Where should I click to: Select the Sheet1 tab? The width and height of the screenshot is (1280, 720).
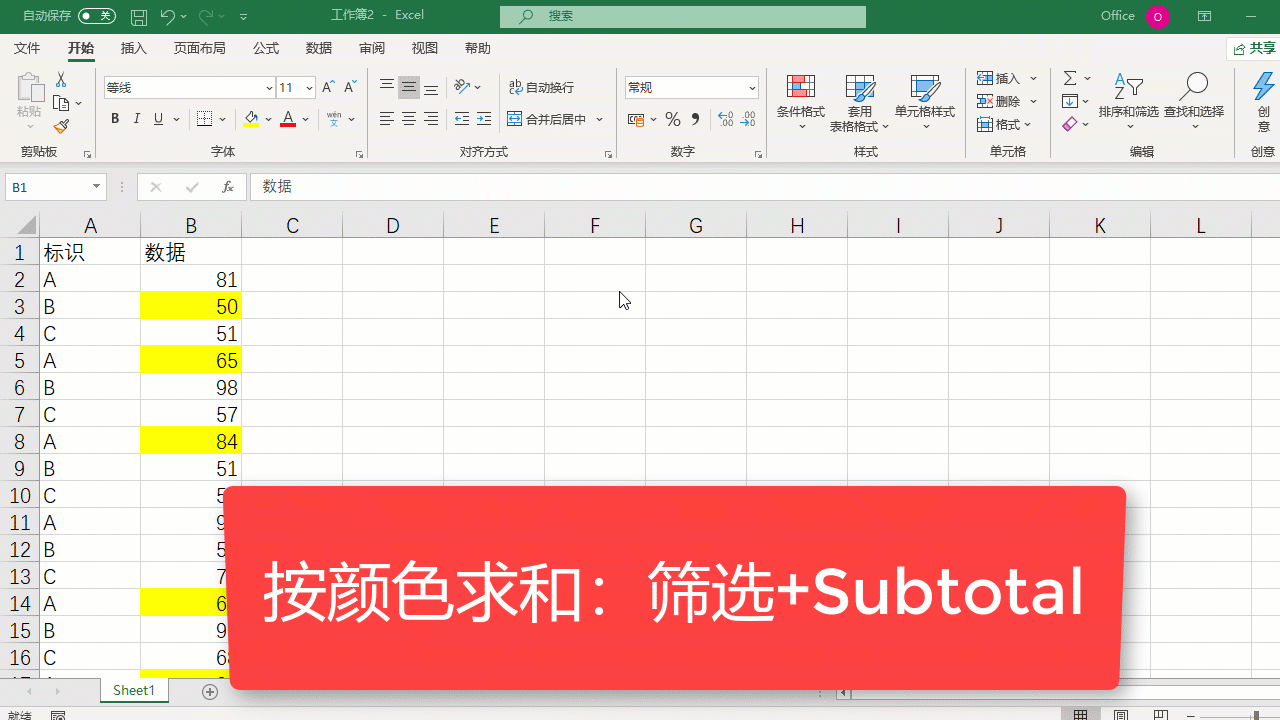click(134, 691)
